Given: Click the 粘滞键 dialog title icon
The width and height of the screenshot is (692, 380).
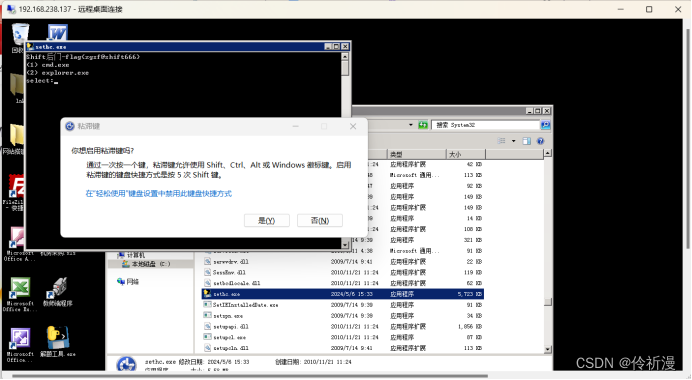Looking at the screenshot, I should (x=70, y=126).
